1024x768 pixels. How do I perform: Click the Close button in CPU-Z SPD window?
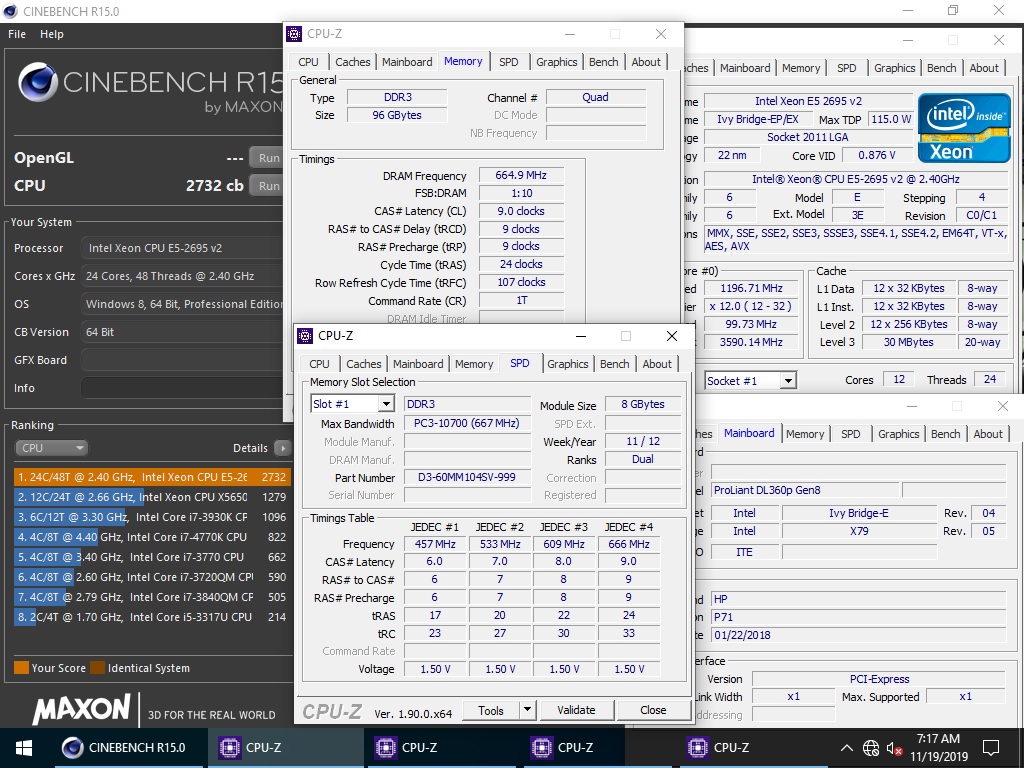pyautogui.click(x=653, y=710)
